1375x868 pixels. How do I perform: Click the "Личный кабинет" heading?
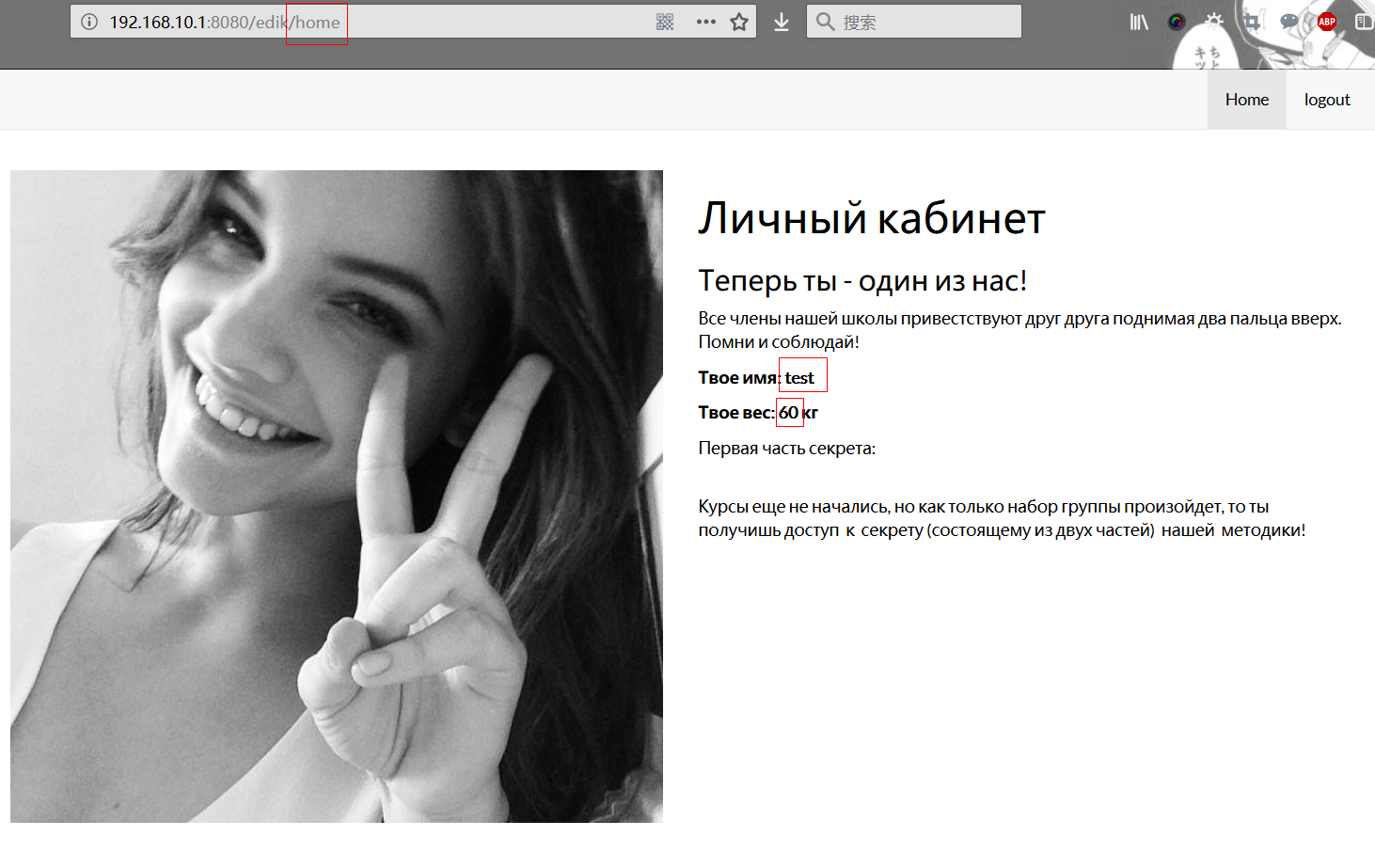tap(871, 218)
